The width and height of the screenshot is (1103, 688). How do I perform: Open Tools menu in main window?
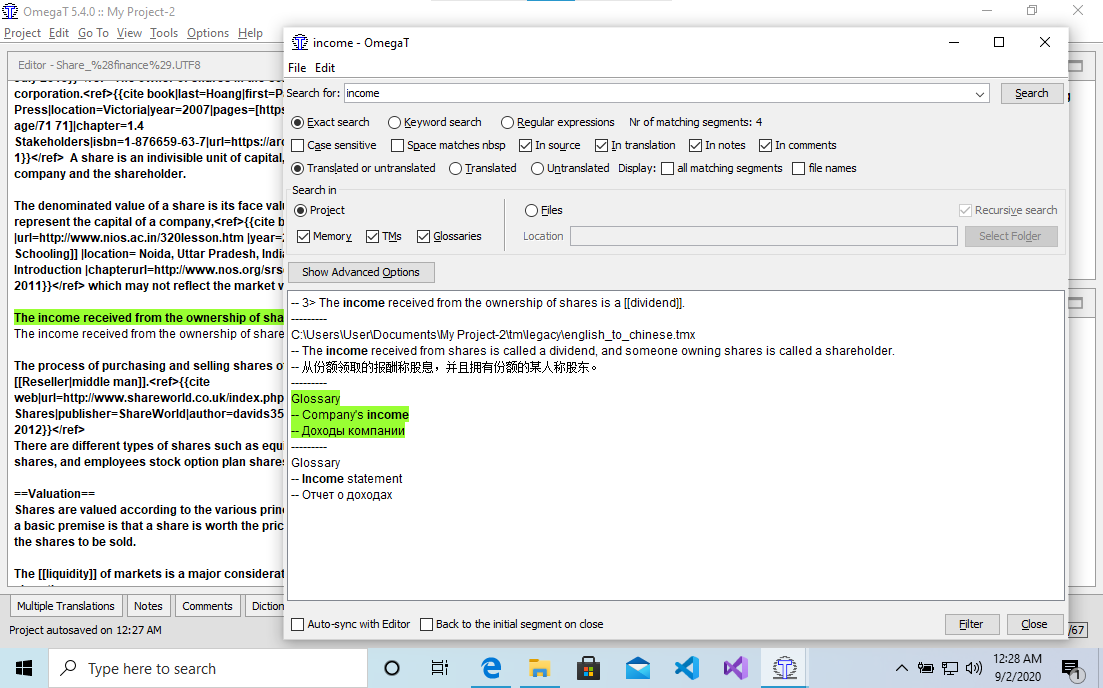pos(164,33)
